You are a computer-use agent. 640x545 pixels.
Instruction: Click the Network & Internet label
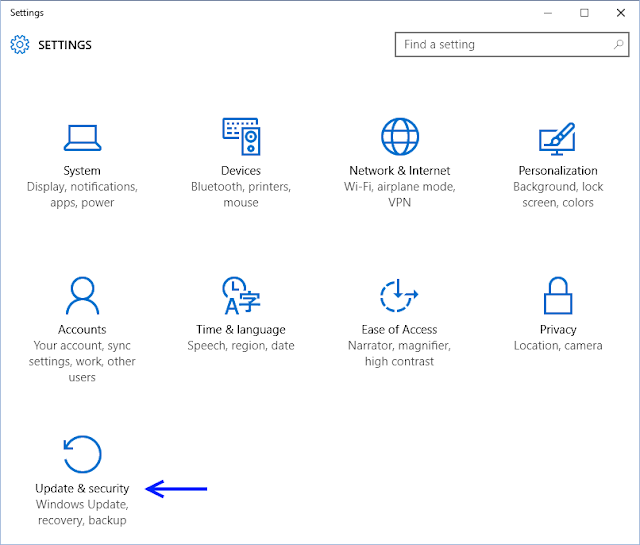click(400, 171)
